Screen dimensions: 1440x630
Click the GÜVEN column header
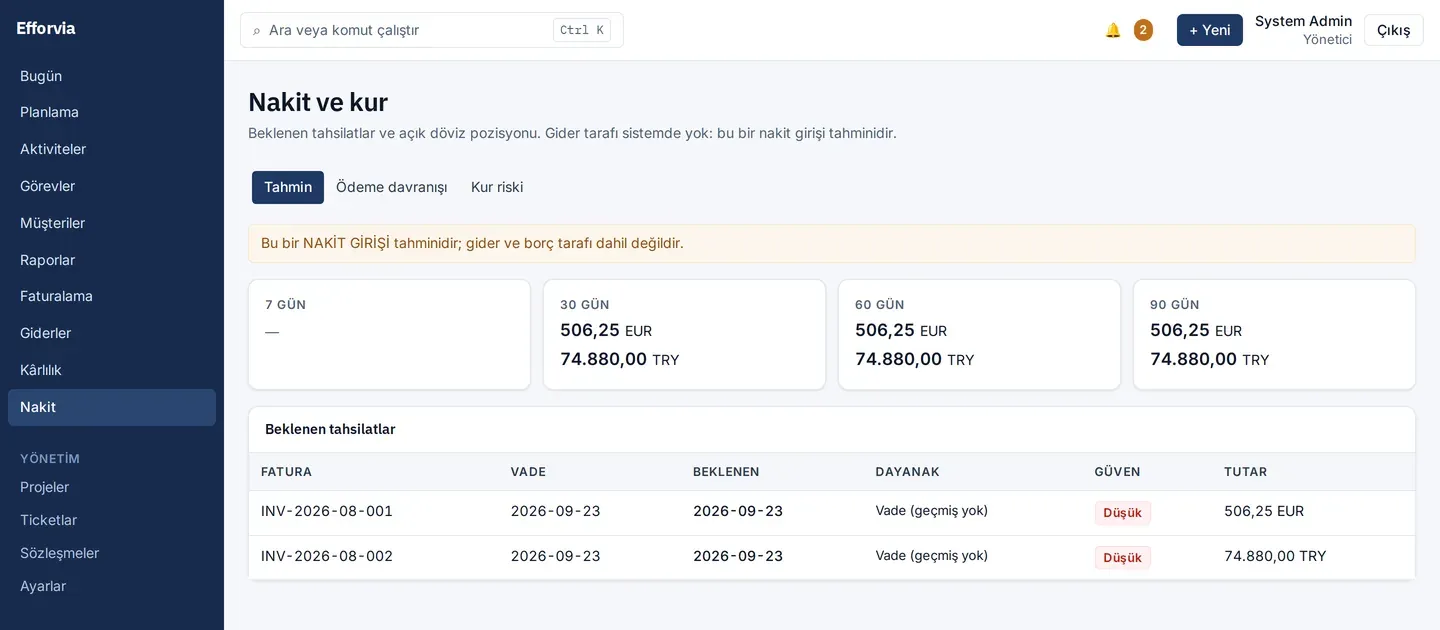(x=1118, y=472)
